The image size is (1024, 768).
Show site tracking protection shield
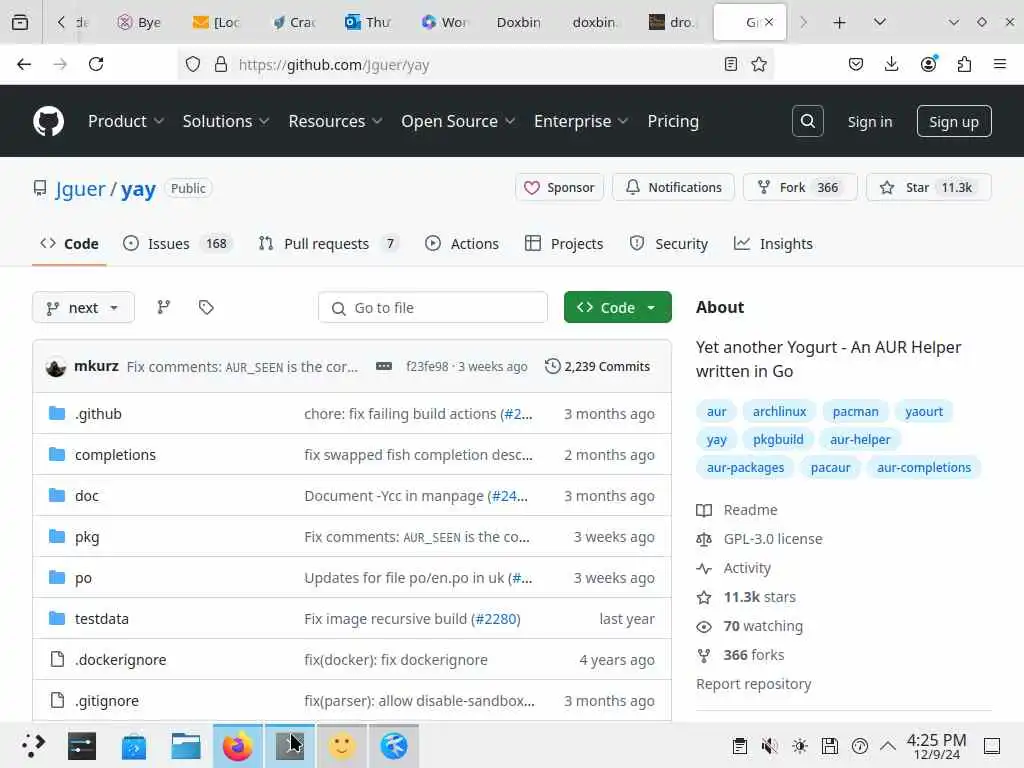tap(193, 64)
